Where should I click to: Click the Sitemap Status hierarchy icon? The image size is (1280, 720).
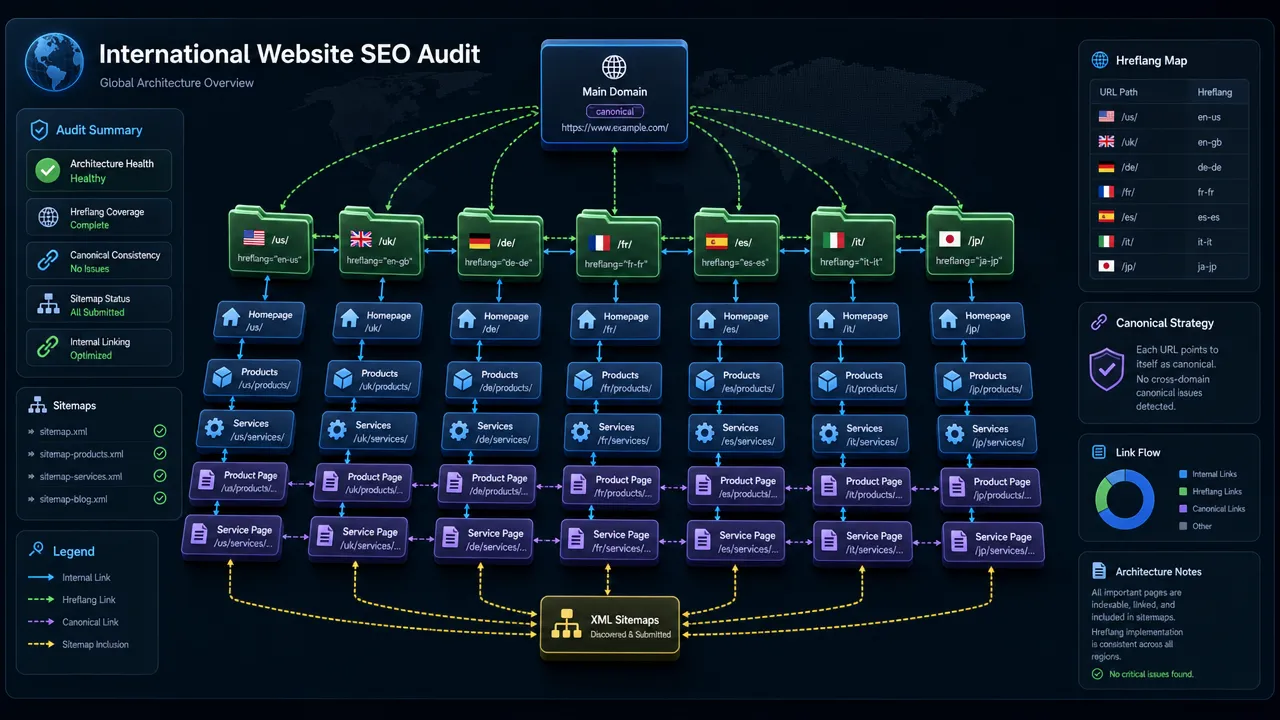[x=48, y=304]
